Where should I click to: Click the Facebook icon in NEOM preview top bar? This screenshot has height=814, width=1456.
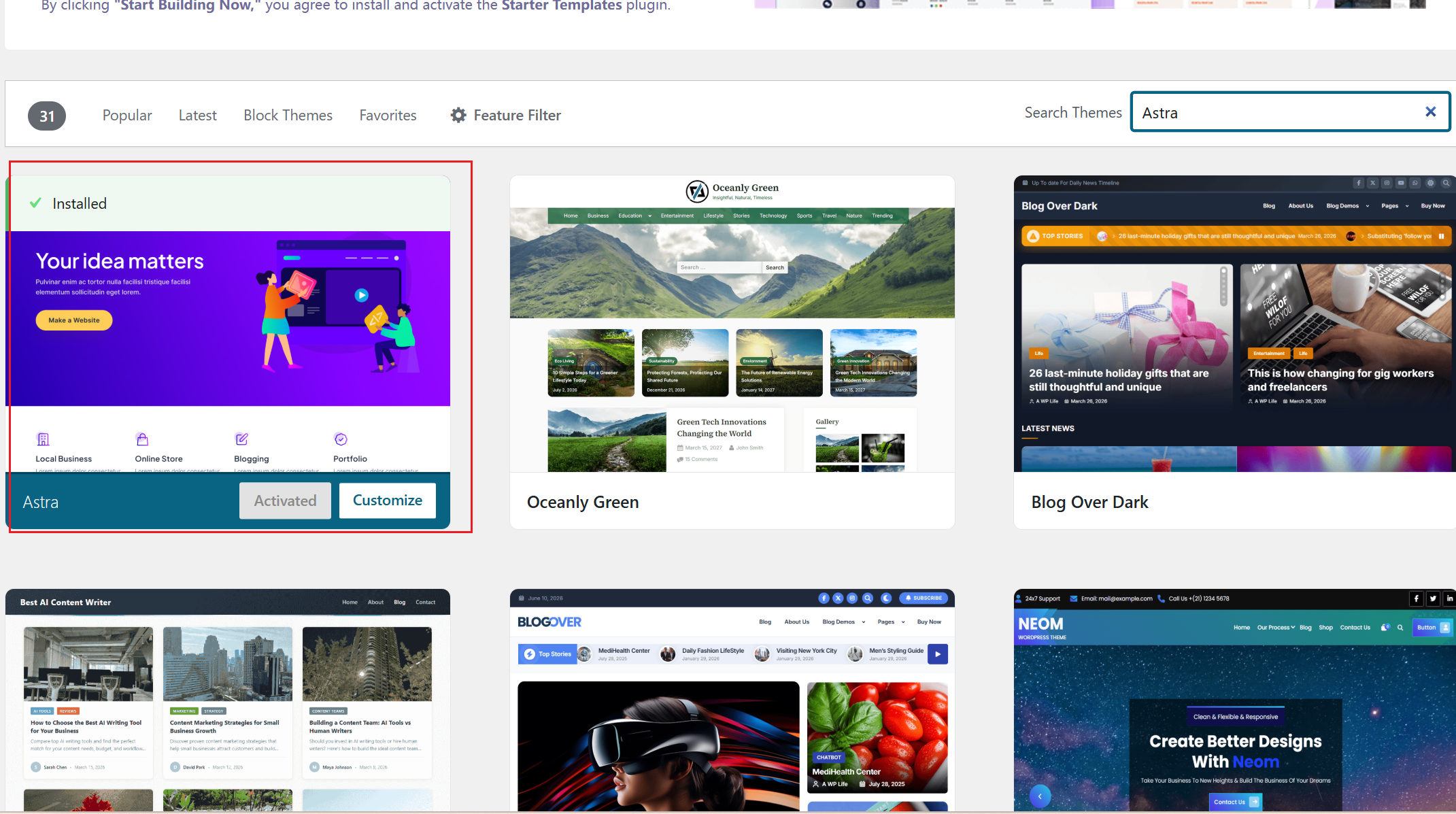1417,598
